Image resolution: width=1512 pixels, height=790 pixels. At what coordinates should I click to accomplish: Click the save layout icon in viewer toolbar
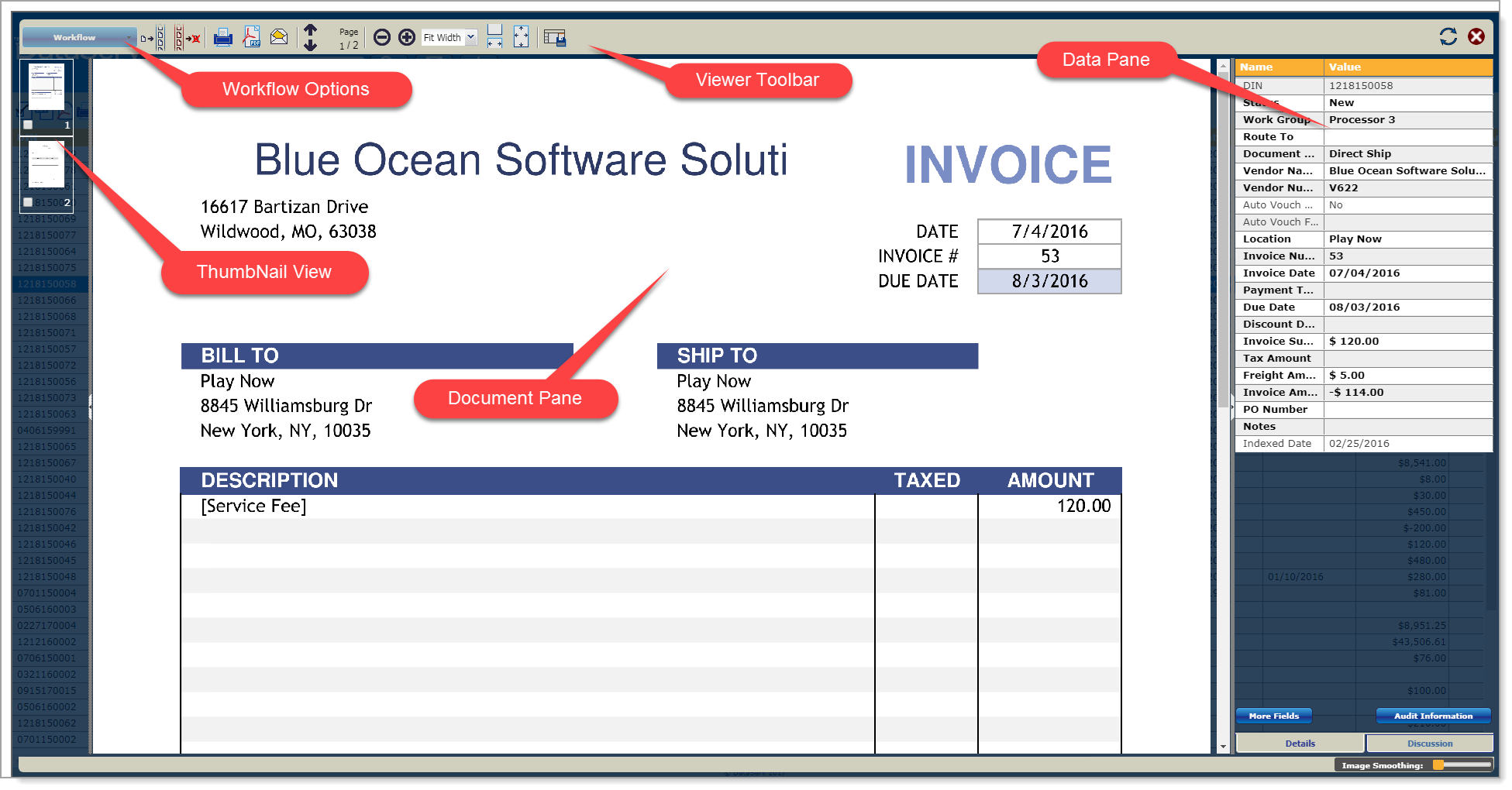coord(555,37)
